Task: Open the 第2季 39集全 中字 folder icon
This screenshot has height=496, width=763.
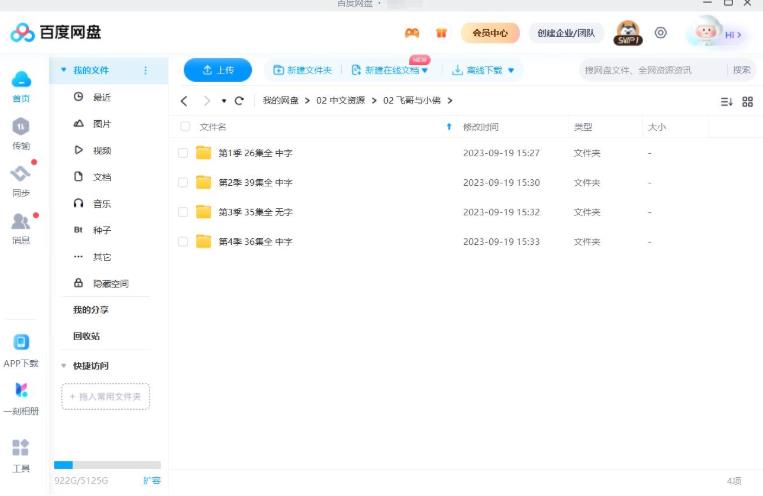Action: pyautogui.click(x=203, y=183)
